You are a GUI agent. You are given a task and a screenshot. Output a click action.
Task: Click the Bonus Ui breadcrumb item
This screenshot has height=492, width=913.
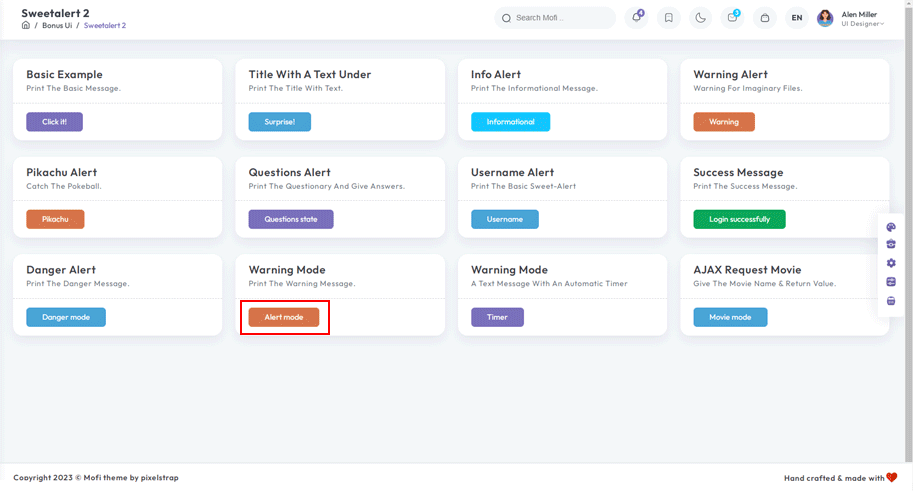[57, 25]
